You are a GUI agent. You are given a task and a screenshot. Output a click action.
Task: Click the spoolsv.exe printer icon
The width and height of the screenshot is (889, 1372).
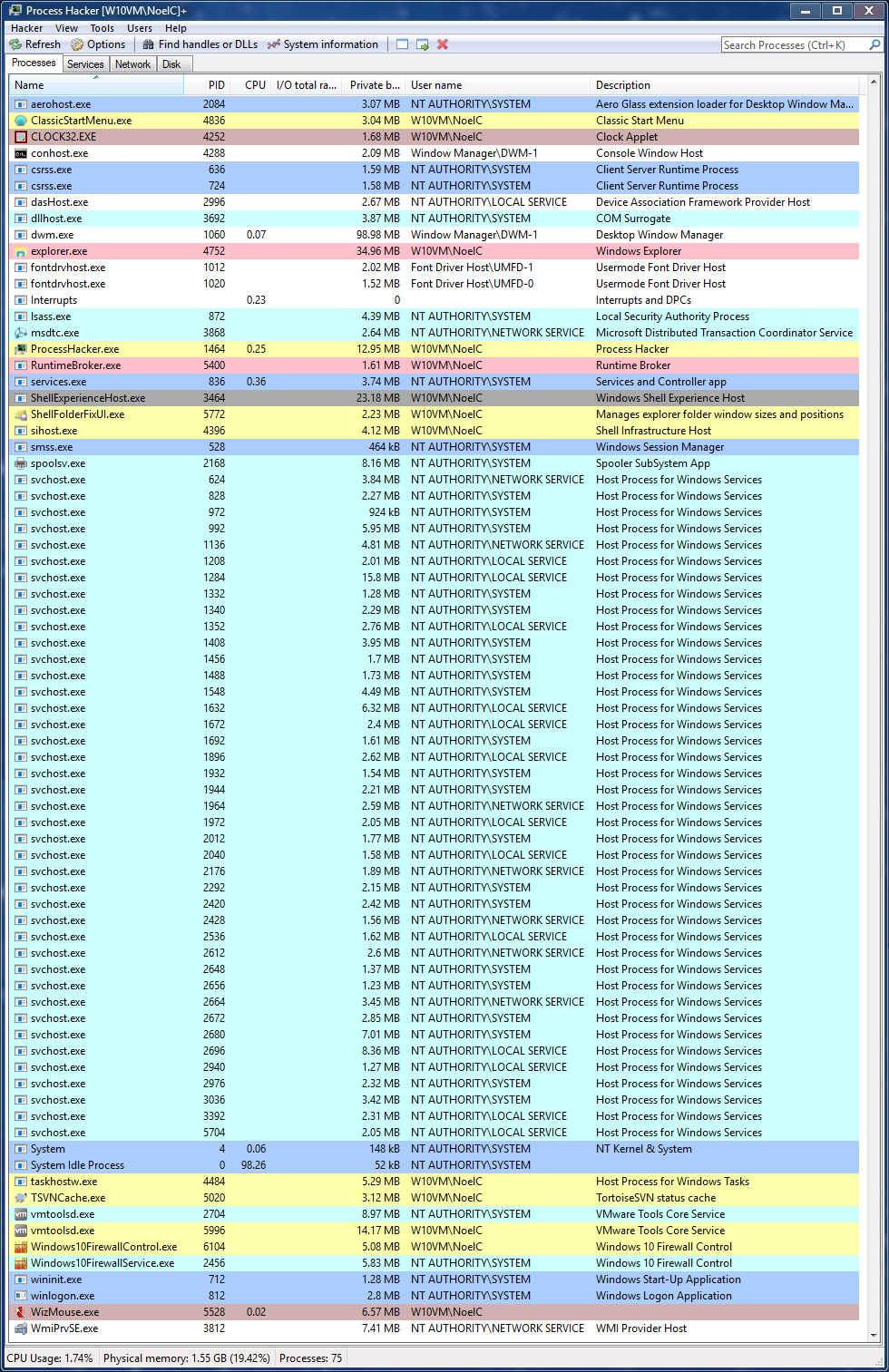(x=21, y=463)
